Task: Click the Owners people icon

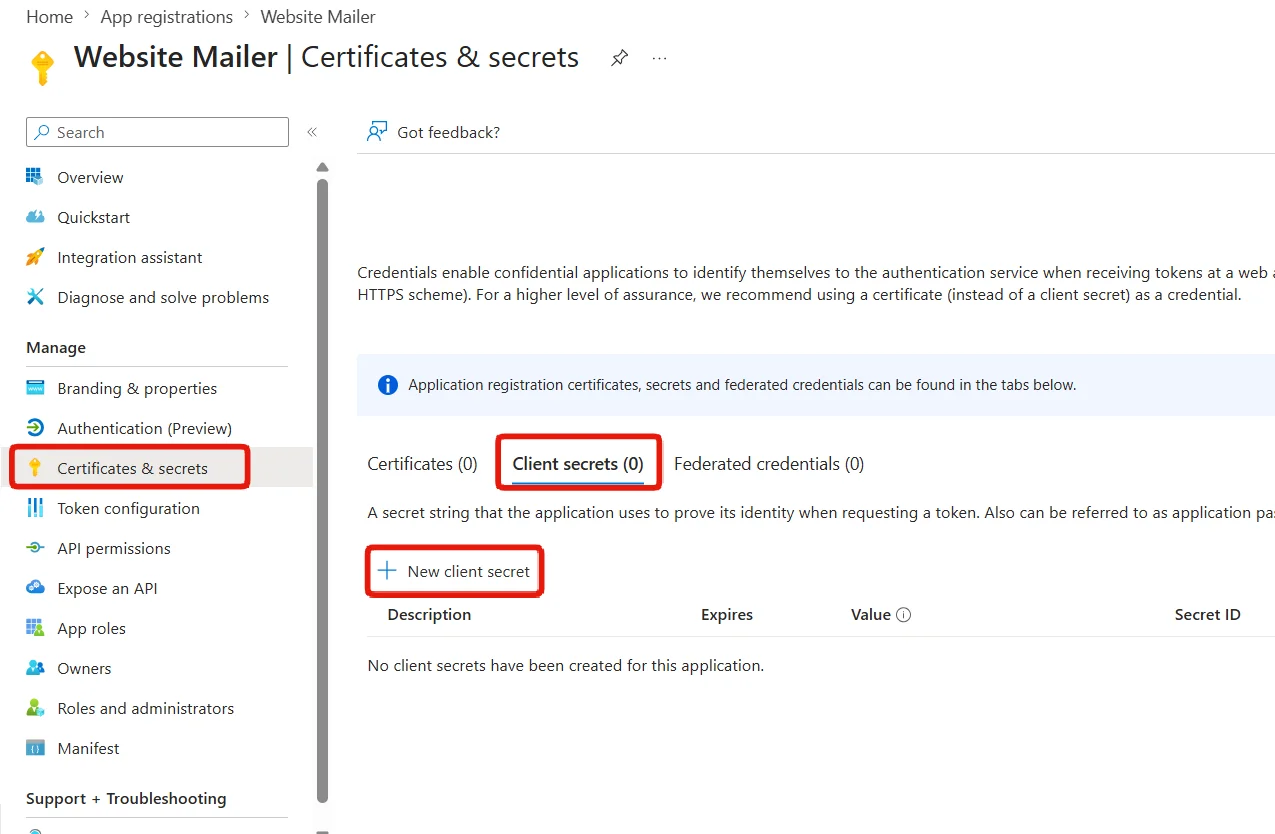Action: point(35,668)
